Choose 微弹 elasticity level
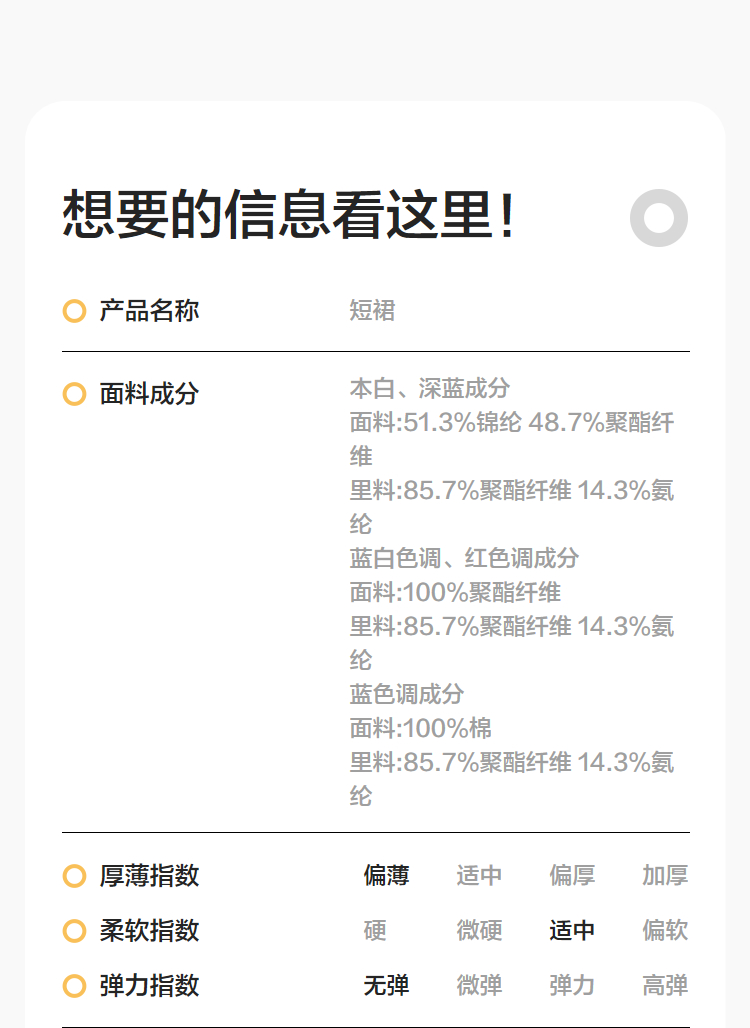This screenshot has width=750, height=1028. click(x=479, y=986)
